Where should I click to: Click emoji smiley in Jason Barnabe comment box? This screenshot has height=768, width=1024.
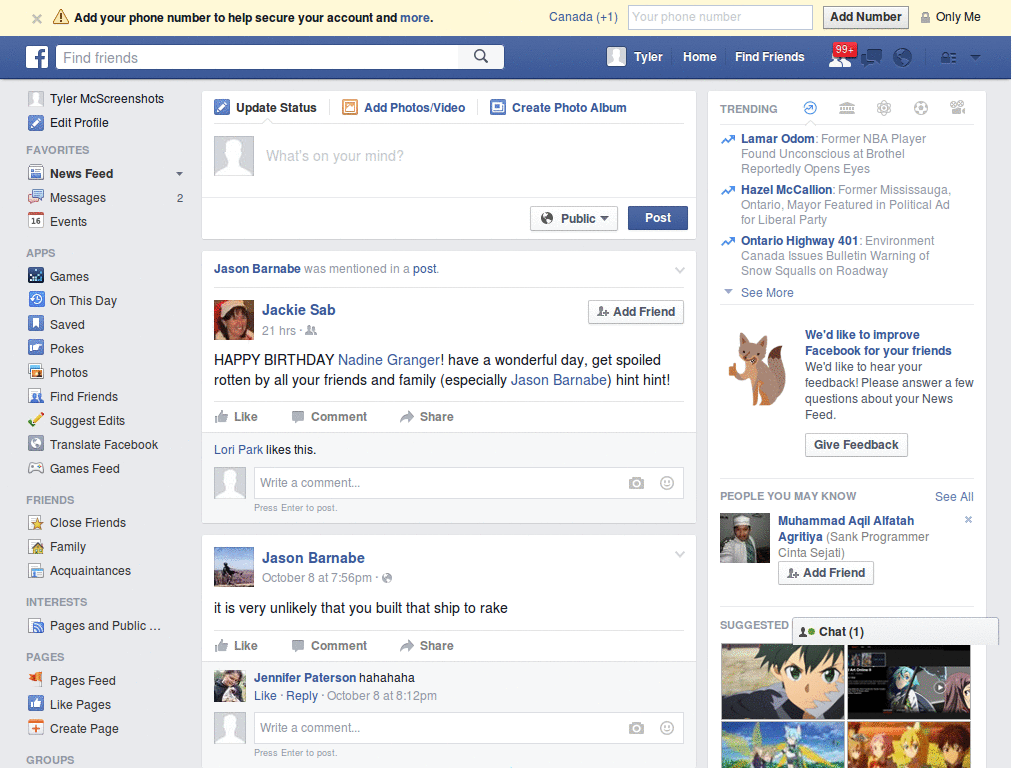click(667, 728)
